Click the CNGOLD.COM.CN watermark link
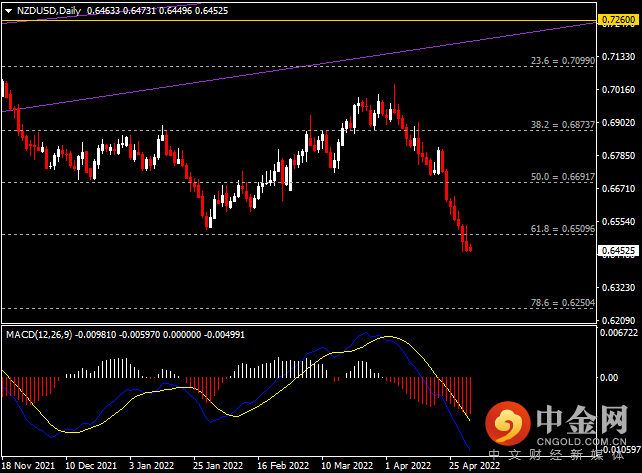 581,441
